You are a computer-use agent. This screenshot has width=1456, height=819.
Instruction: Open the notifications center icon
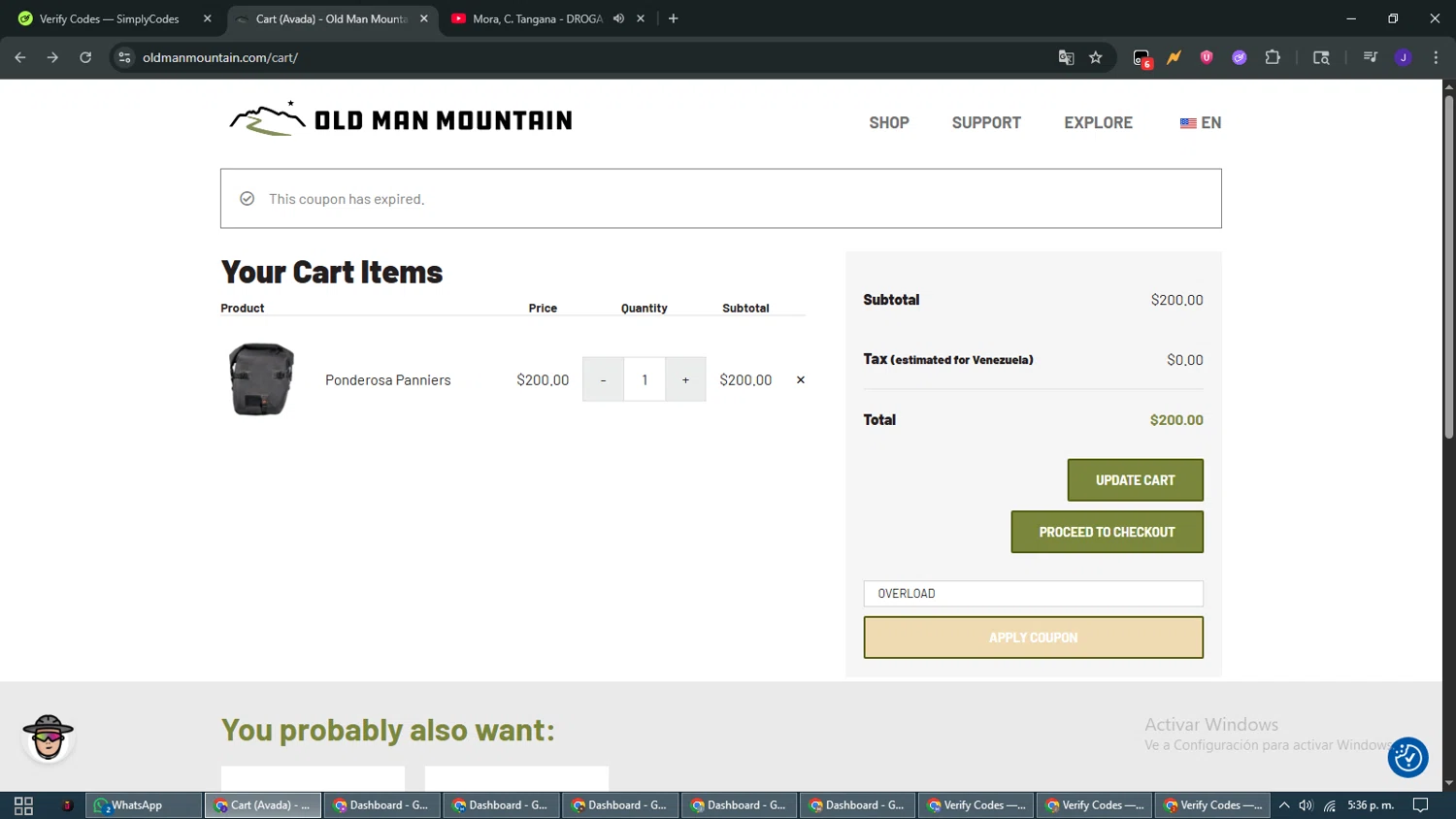(x=1421, y=805)
